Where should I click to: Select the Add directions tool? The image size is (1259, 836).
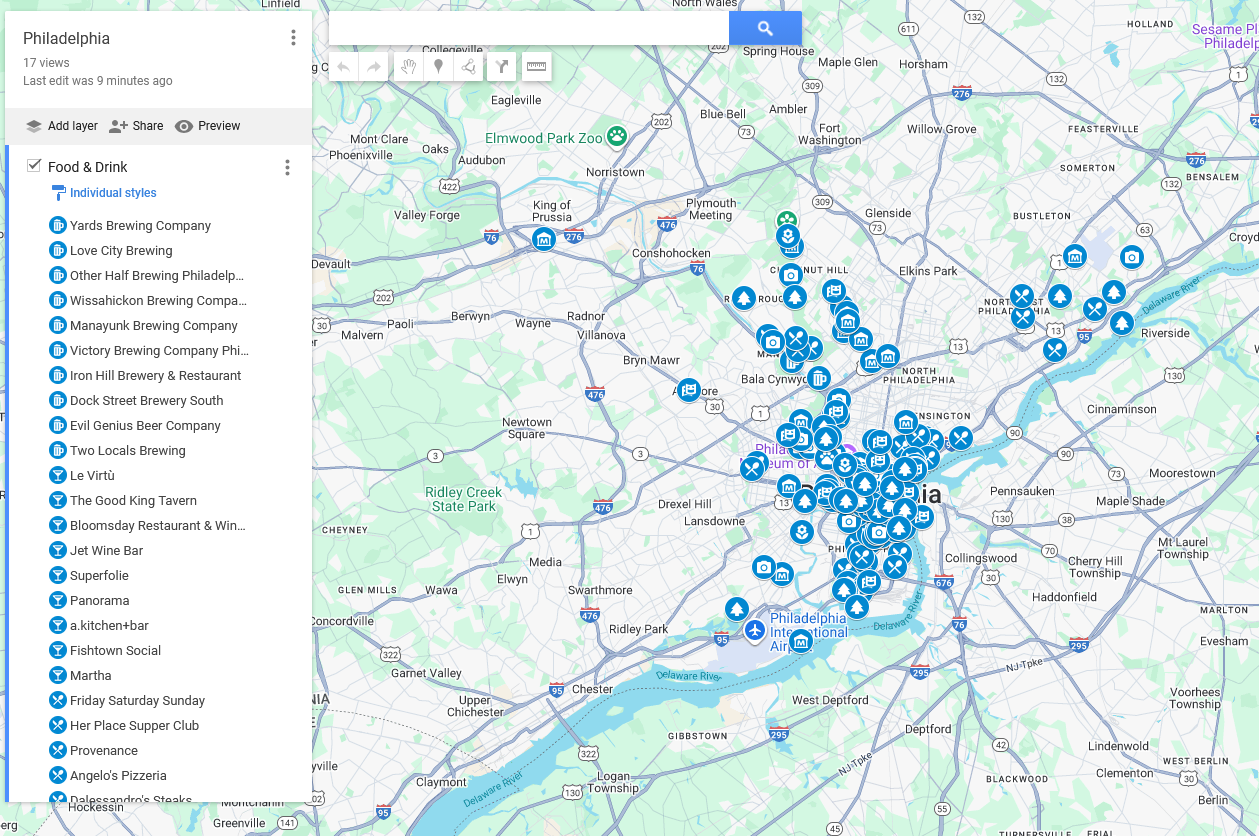click(501, 66)
